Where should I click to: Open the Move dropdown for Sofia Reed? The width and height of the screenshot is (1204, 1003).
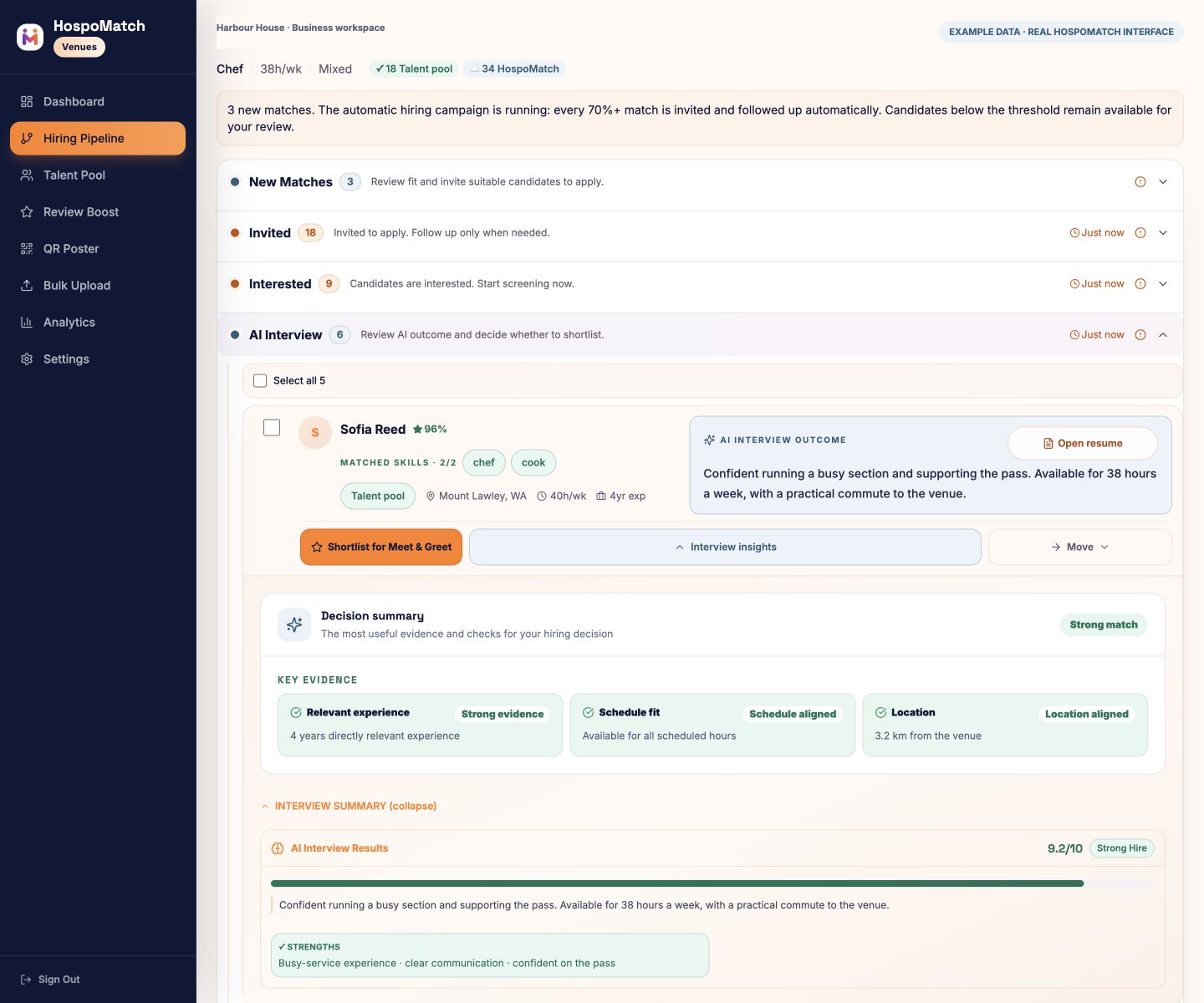(1080, 547)
